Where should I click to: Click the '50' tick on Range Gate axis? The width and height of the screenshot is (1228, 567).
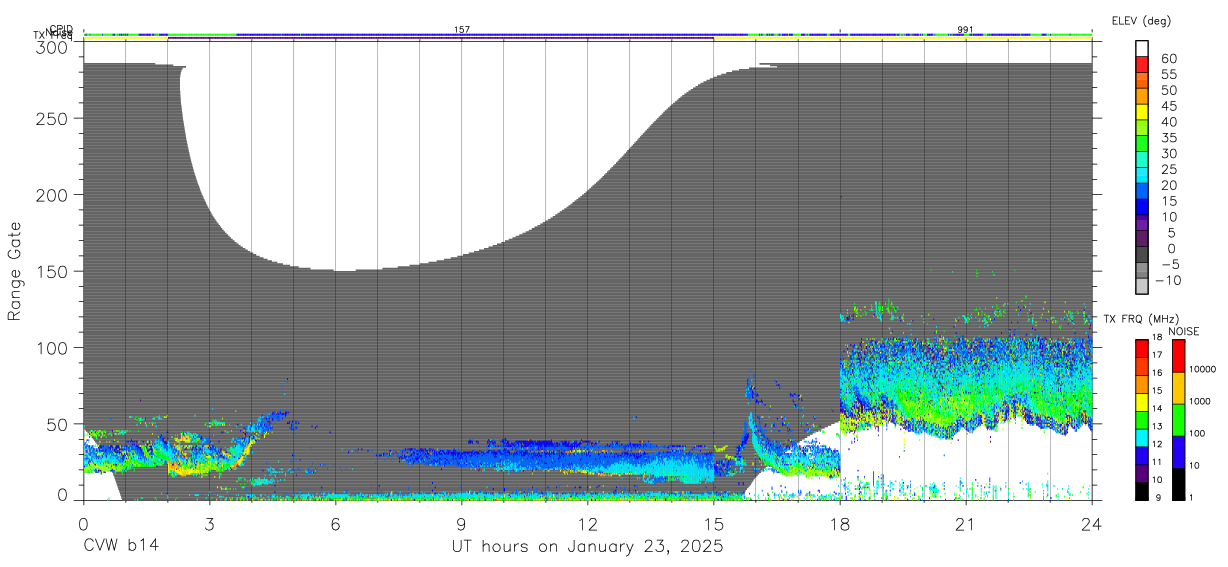[x=59, y=424]
